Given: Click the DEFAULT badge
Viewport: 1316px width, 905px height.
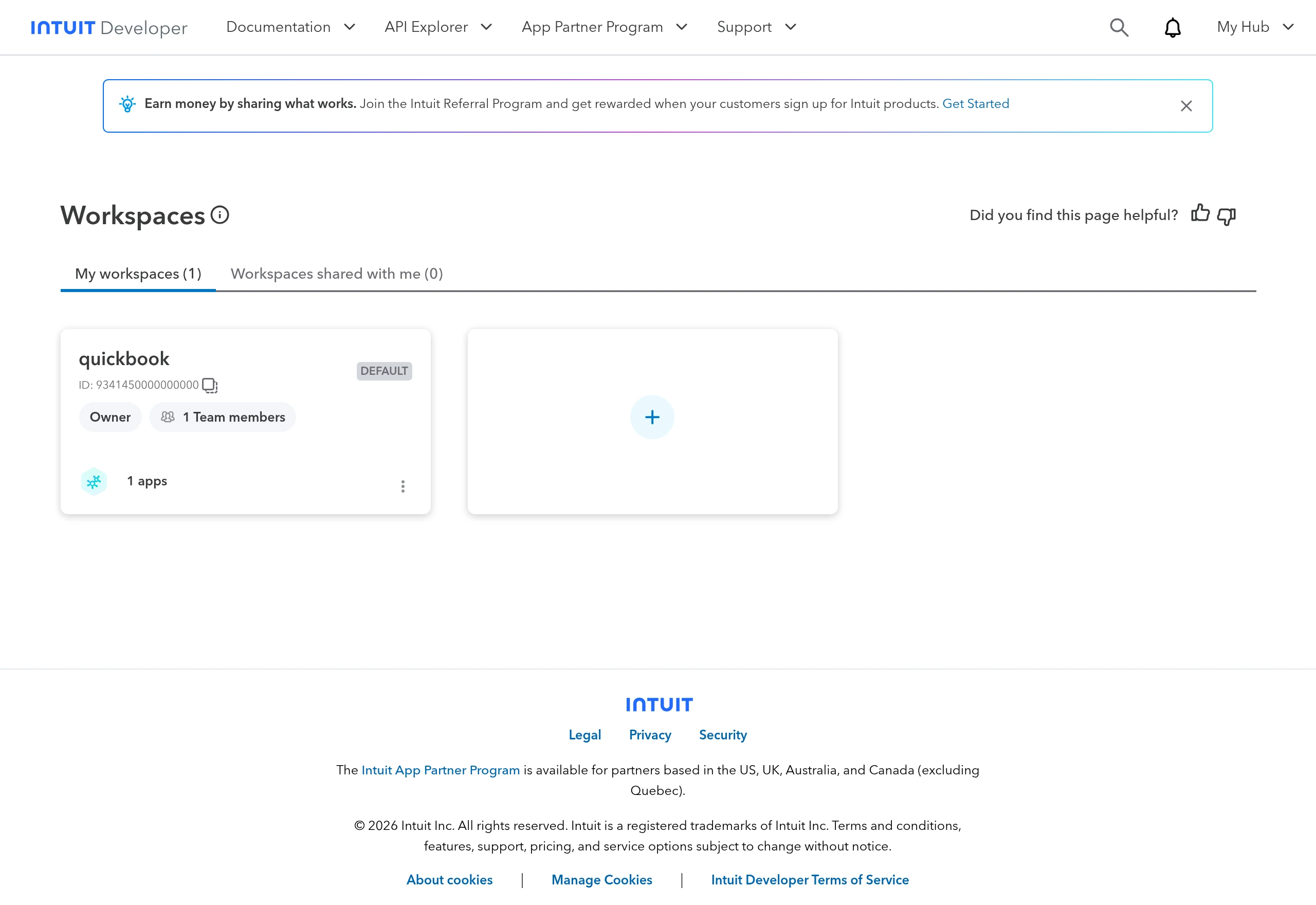Looking at the screenshot, I should tap(384, 371).
